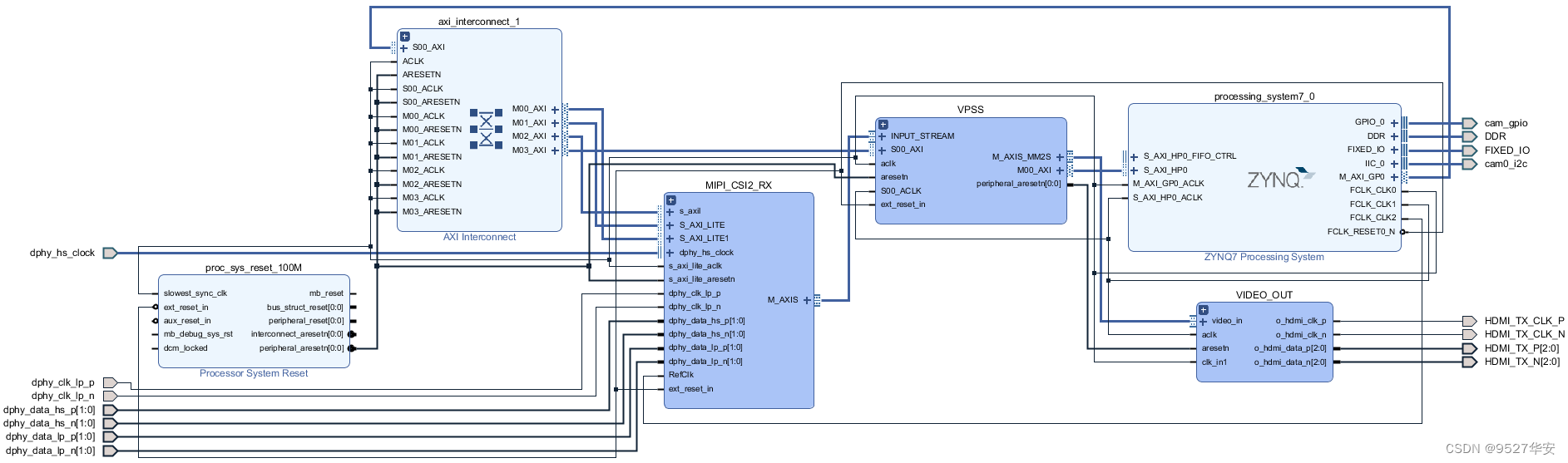
Task: Select the HDMI_TX_CLK_N output port symbol
Action: [x=1470, y=334]
